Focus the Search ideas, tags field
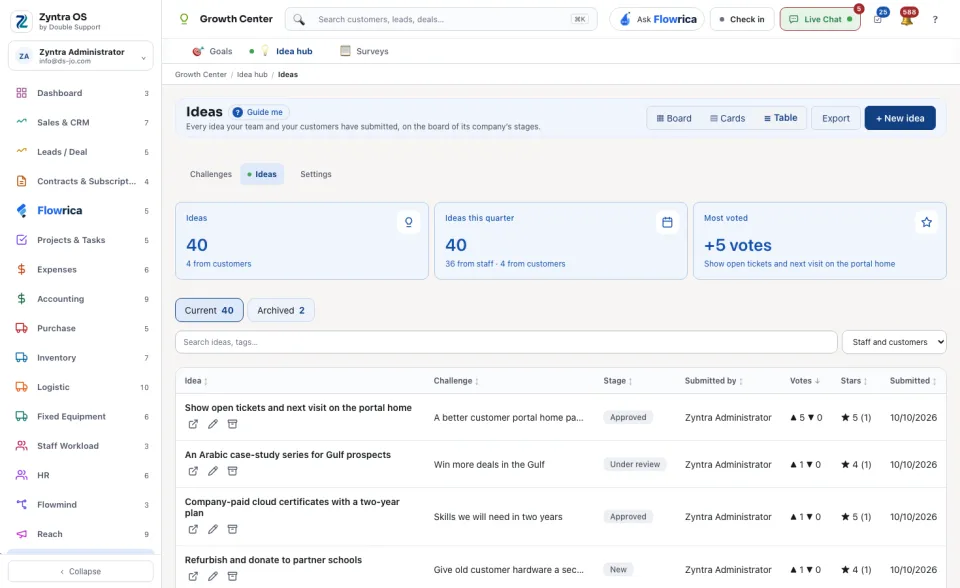This screenshot has height=588, width=960. coord(506,342)
